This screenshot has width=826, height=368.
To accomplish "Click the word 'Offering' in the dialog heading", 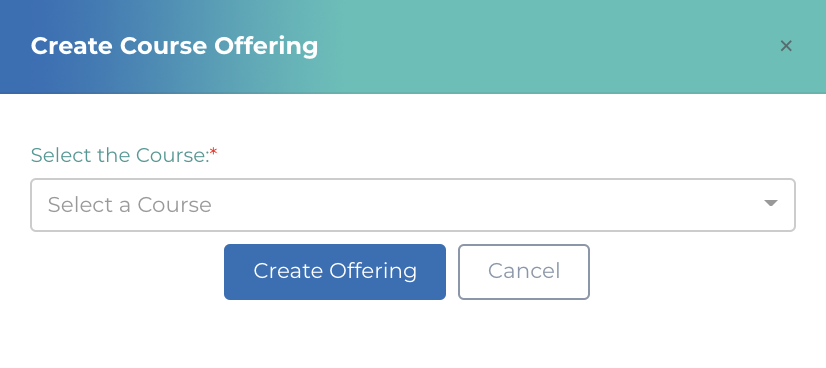I will click(266, 46).
